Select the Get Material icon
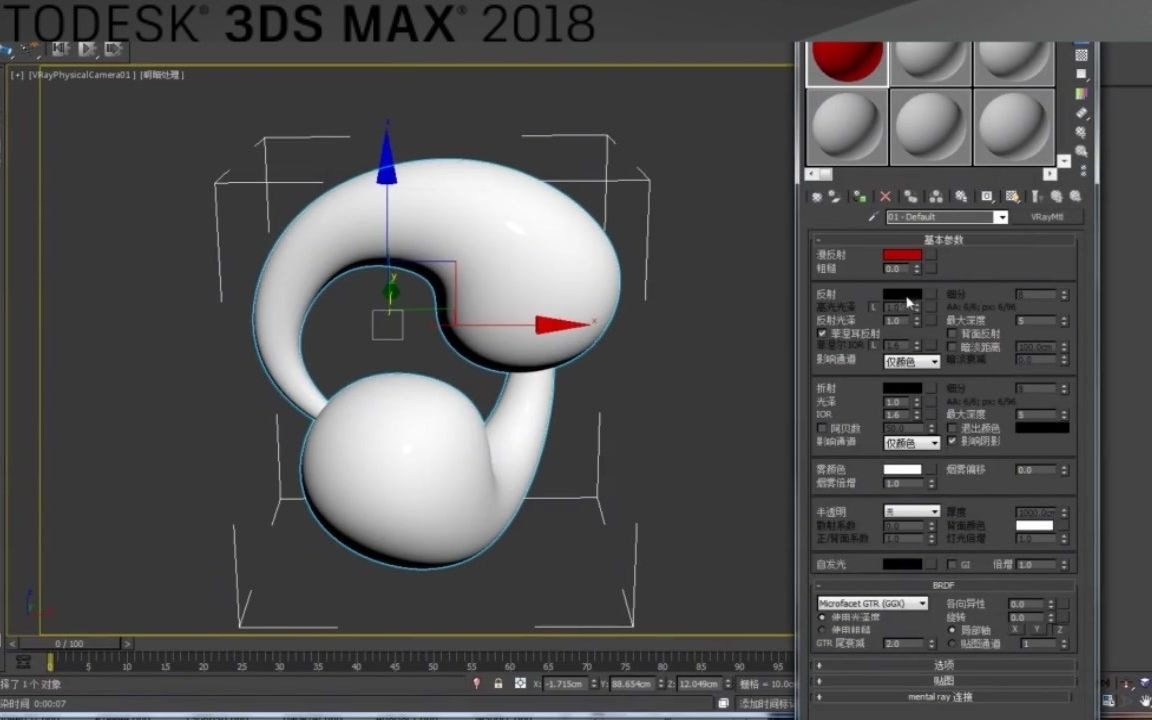This screenshot has height=720, width=1152. [x=815, y=196]
